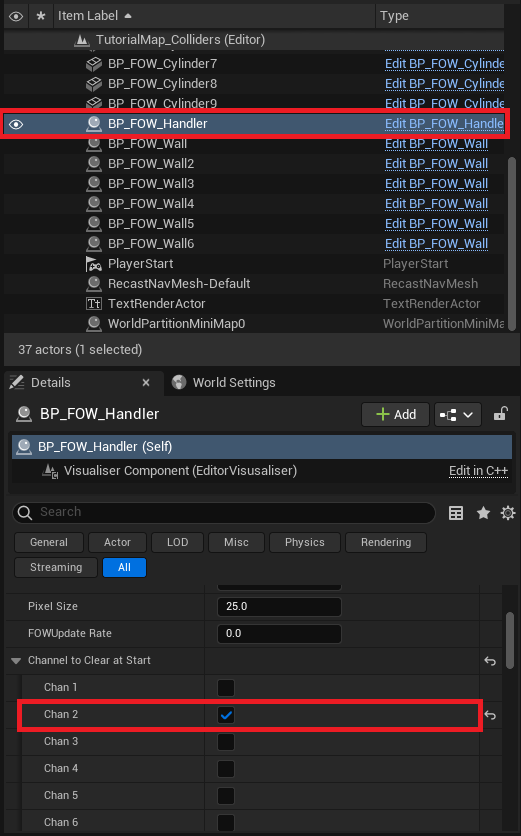Screen dimensions: 521x836
Task: Click the pinned star column header icon
Action: coord(41,16)
